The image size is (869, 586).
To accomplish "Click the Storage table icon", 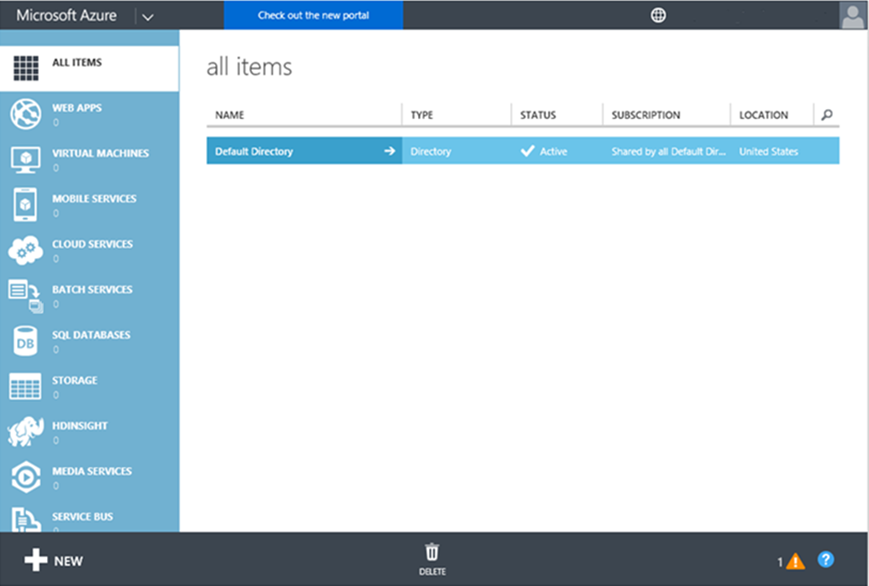I will coord(25,386).
